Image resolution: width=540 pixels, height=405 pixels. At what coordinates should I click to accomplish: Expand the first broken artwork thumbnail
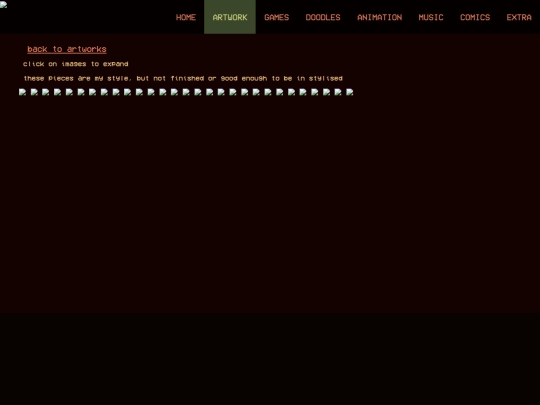(x=22, y=92)
